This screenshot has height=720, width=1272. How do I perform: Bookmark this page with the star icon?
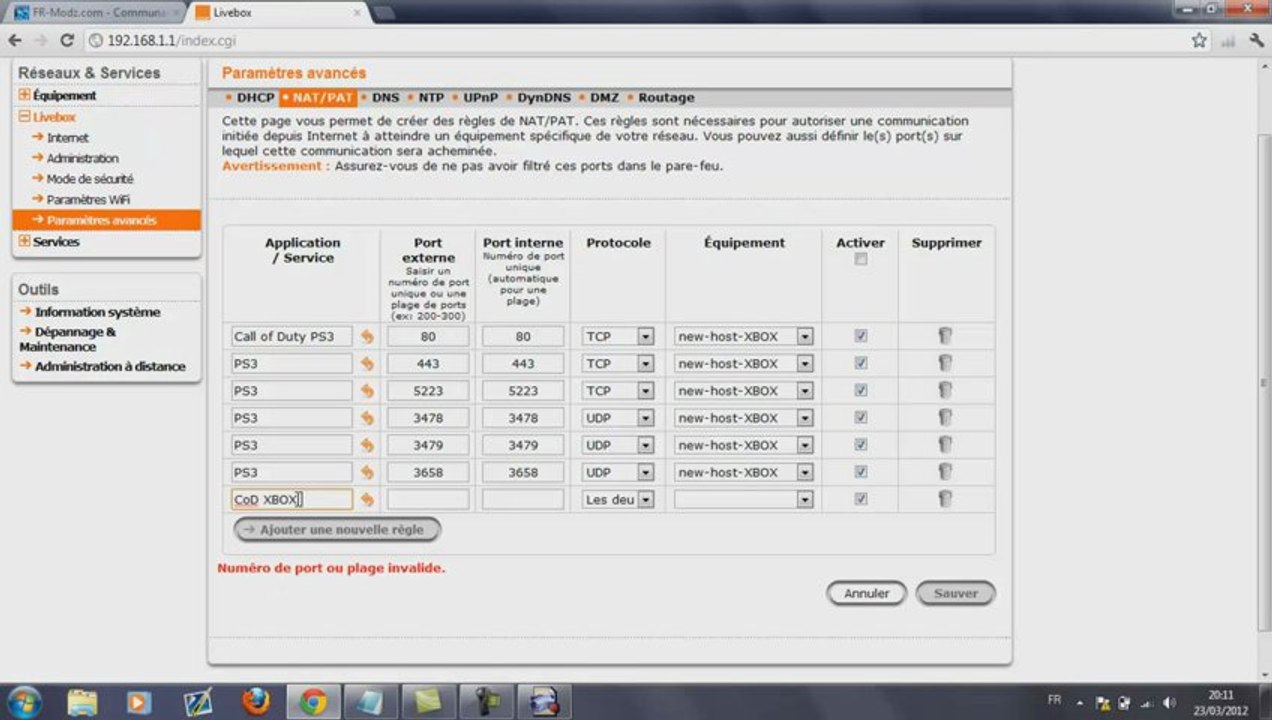pyautogui.click(x=1199, y=41)
